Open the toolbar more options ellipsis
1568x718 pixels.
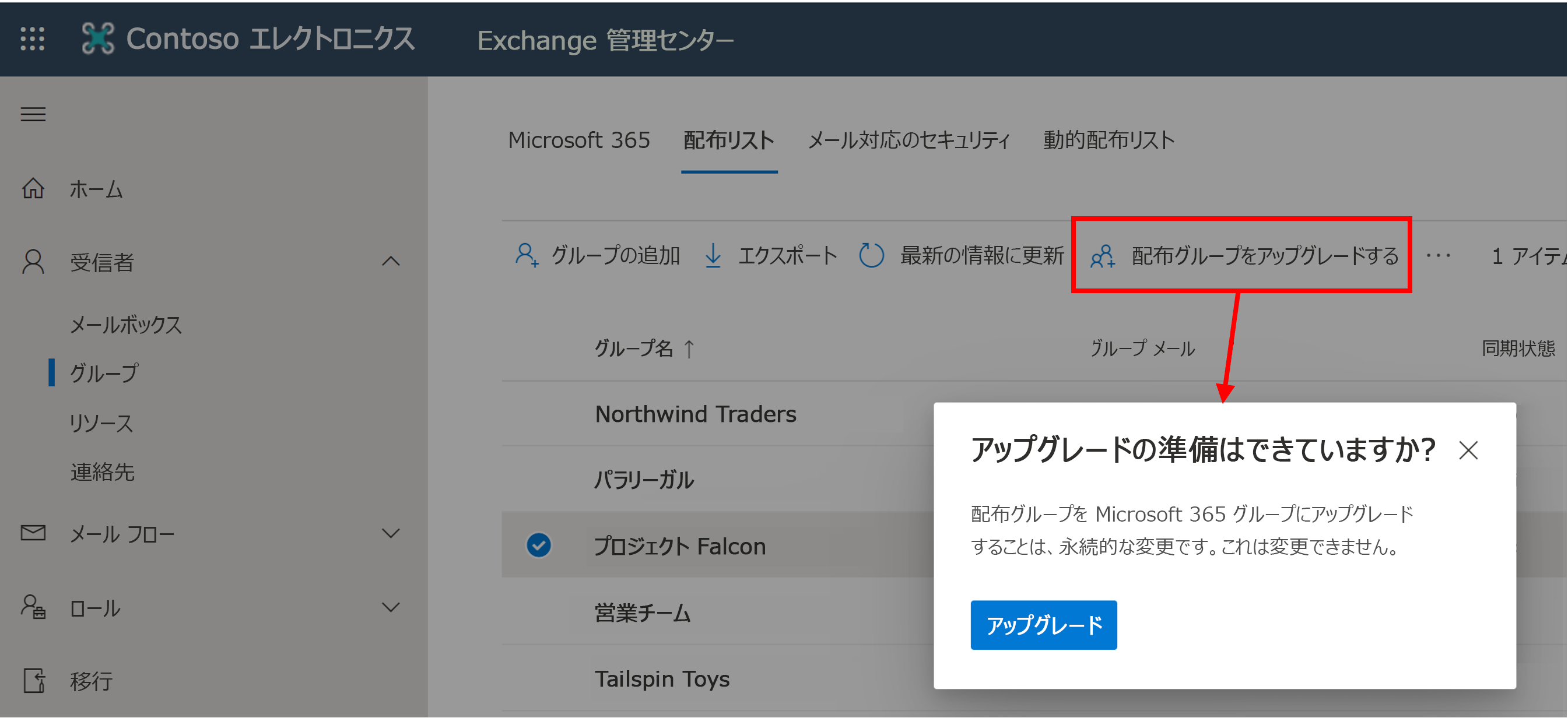[1439, 256]
